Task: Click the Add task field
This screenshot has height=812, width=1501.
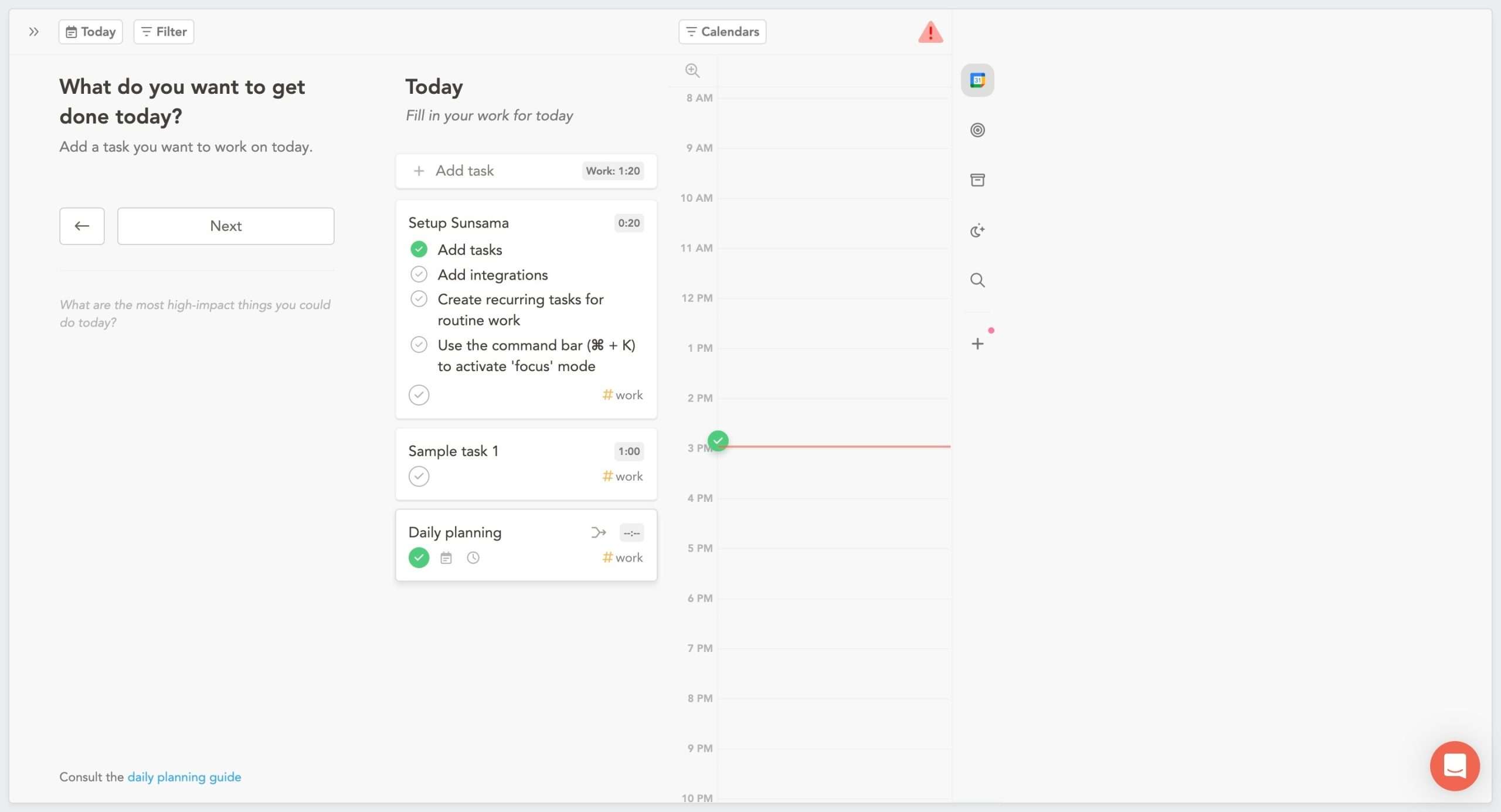Action: click(x=465, y=171)
